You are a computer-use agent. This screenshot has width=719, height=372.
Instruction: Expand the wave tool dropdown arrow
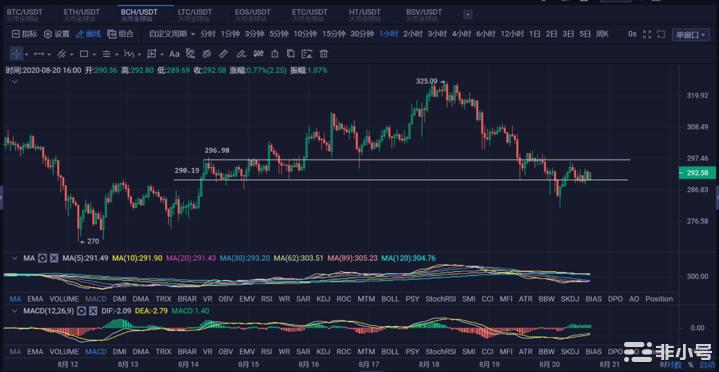tap(139, 55)
